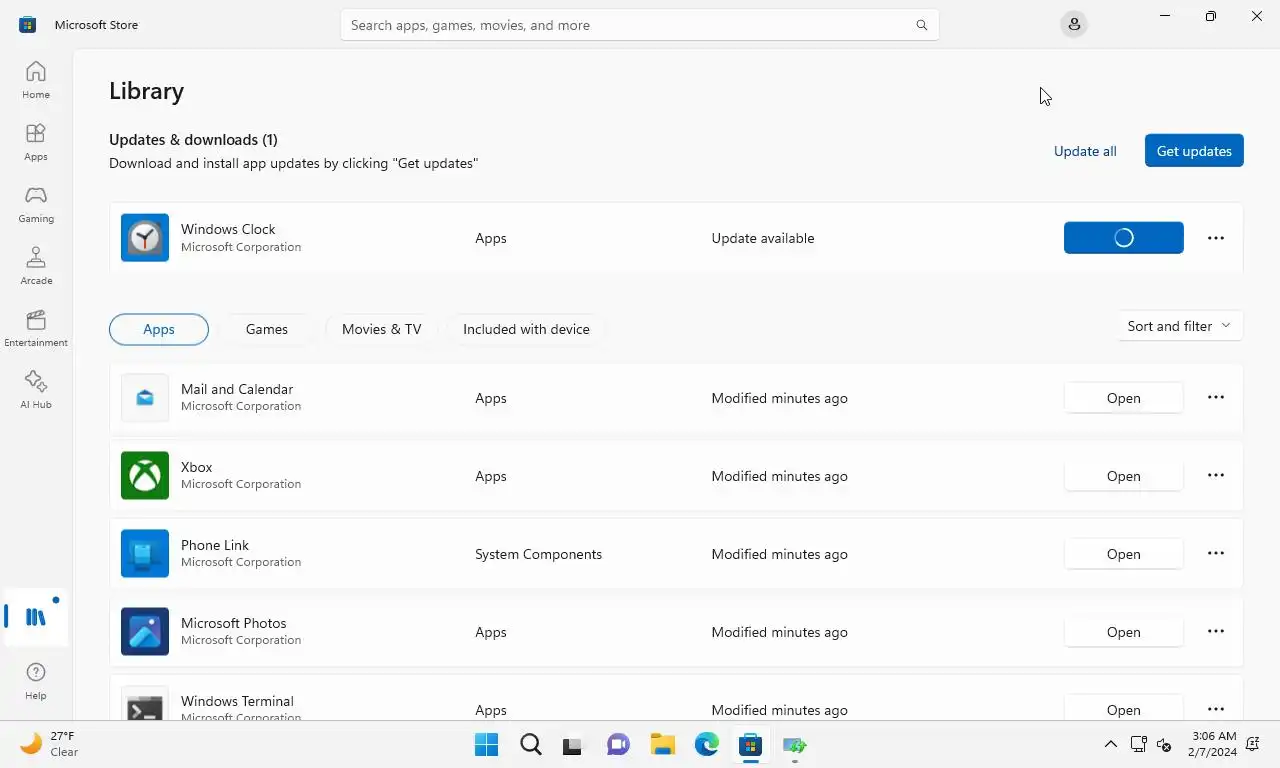Open the Gaming section
This screenshot has width=1280, height=768.
[x=36, y=204]
